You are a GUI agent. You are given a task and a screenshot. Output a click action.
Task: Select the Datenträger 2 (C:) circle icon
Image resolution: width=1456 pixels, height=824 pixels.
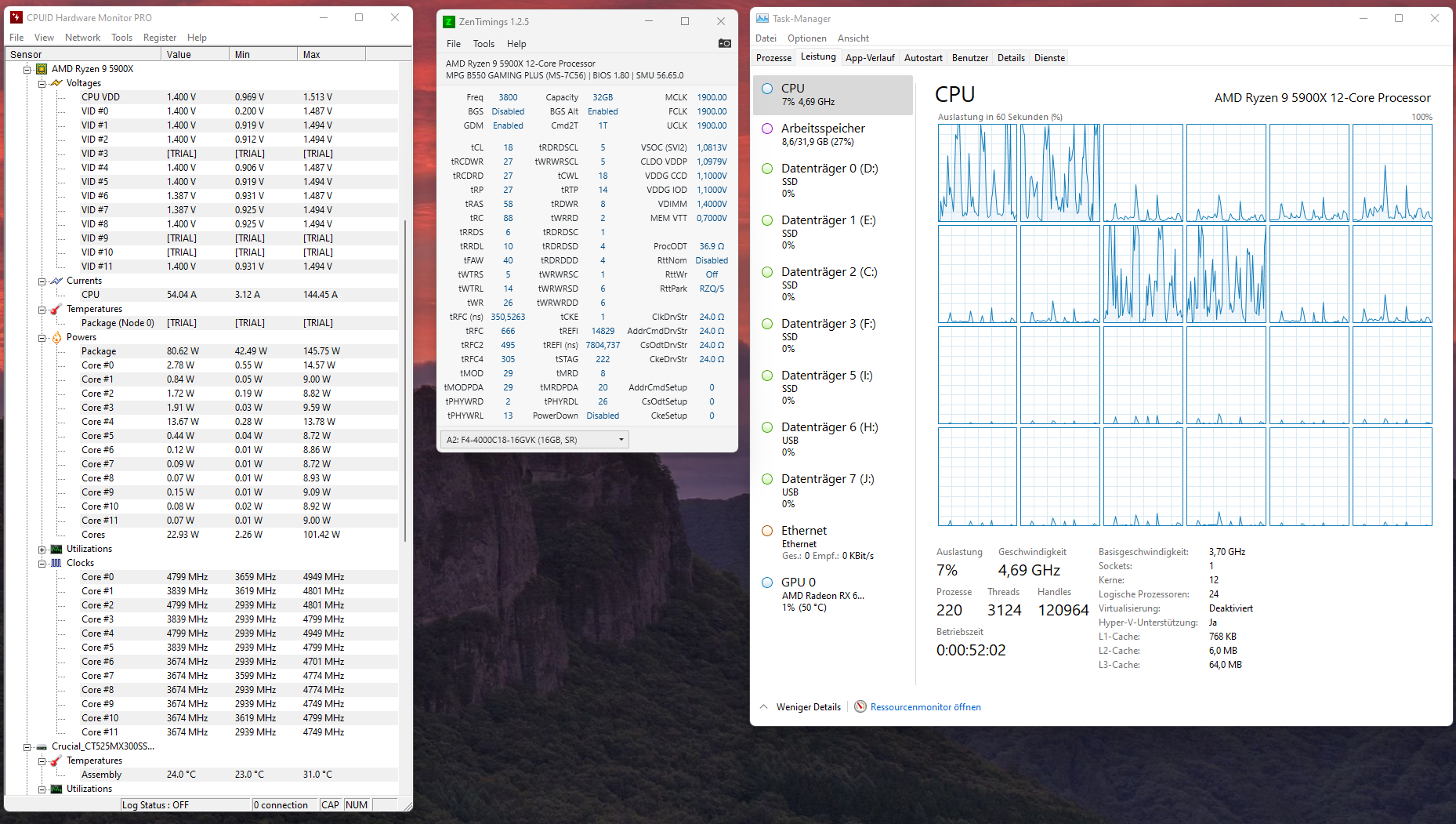click(768, 272)
